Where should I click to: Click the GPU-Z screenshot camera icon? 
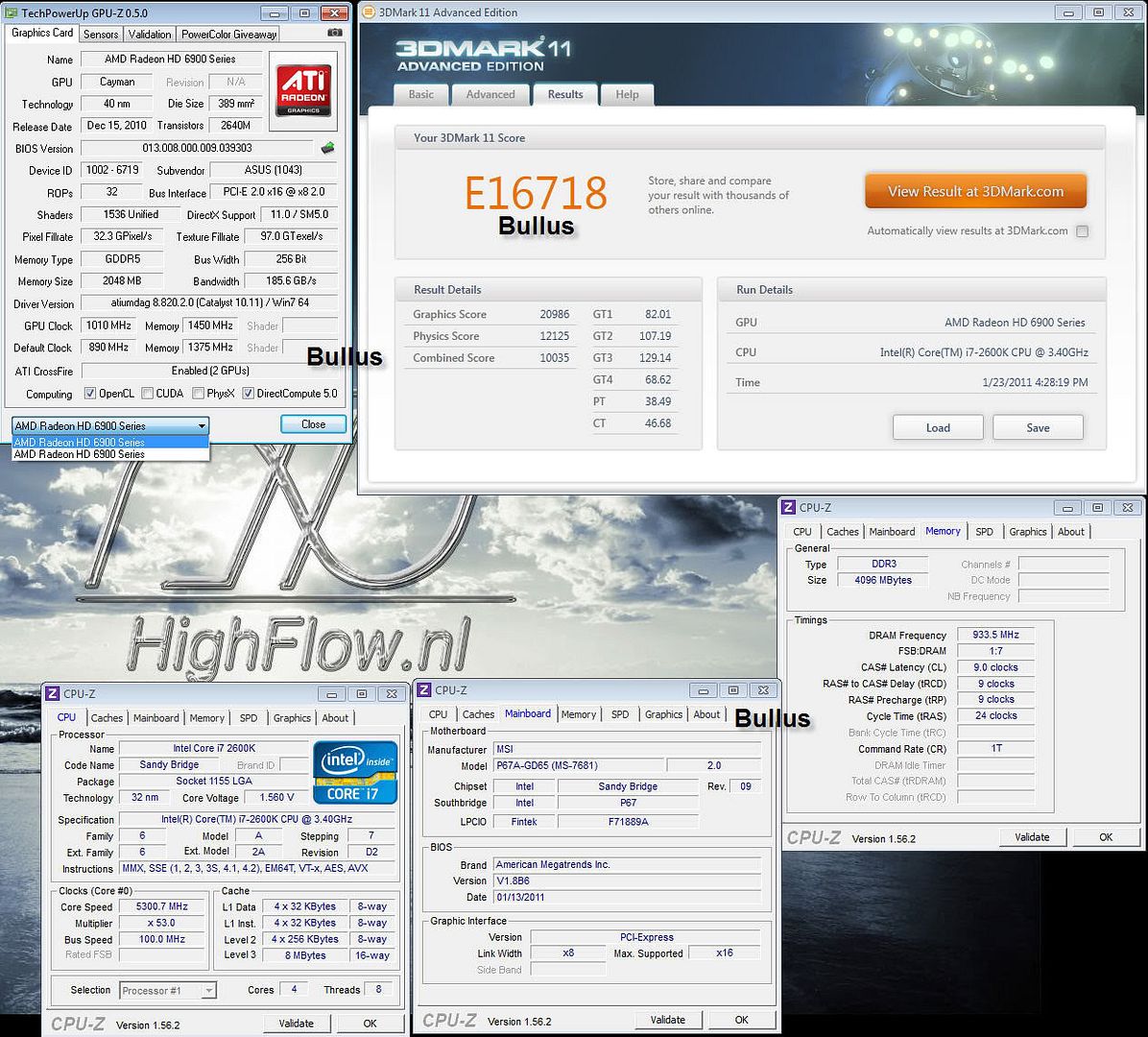335,33
